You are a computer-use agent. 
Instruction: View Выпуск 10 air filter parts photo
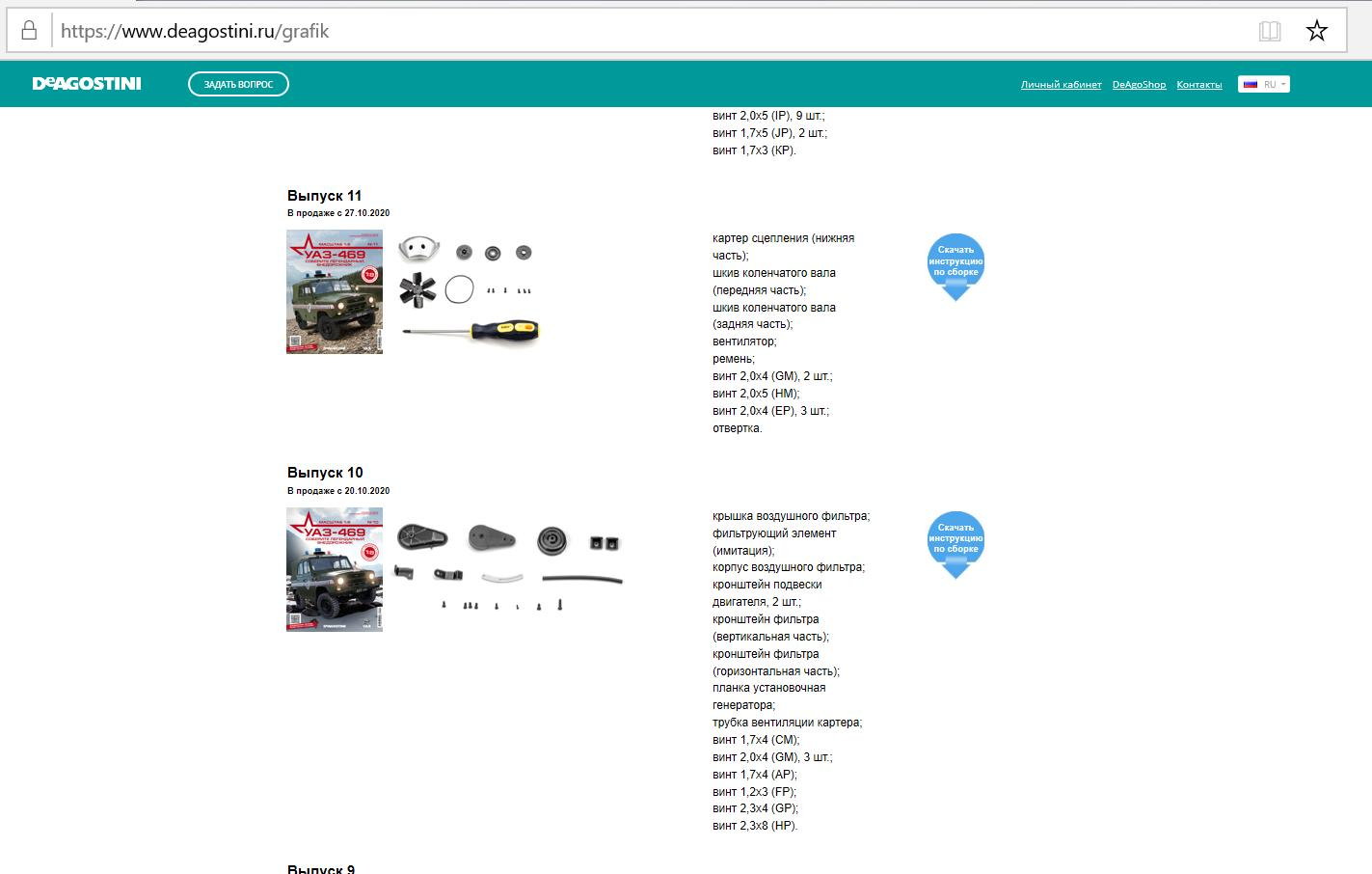point(509,566)
